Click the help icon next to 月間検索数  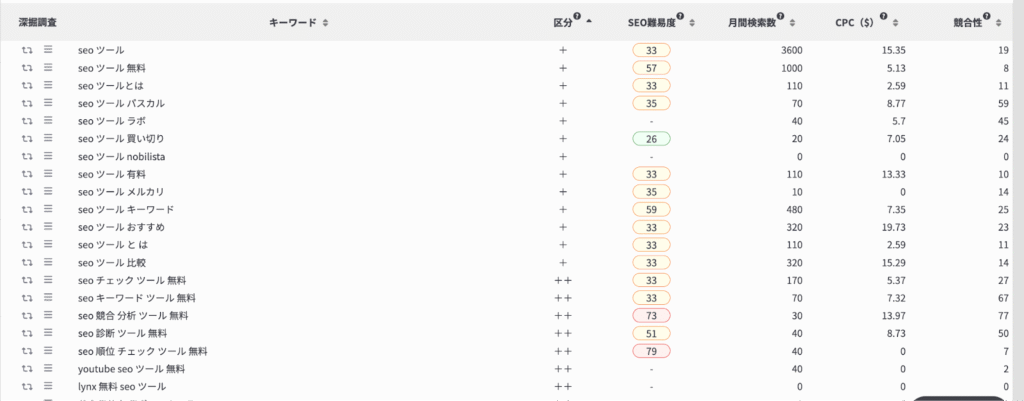pyautogui.click(x=781, y=18)
